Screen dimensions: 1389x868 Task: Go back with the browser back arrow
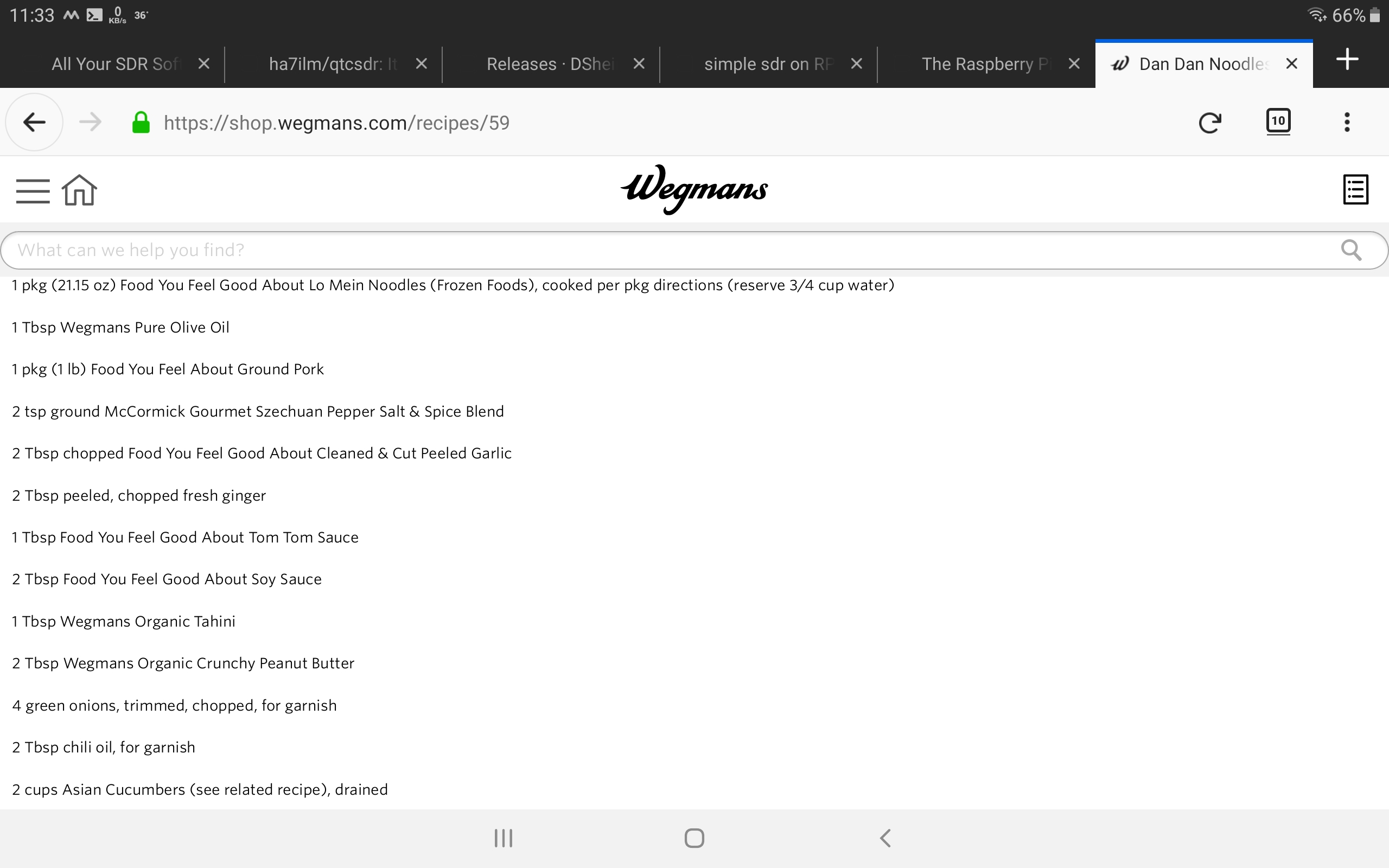point(34,122)
